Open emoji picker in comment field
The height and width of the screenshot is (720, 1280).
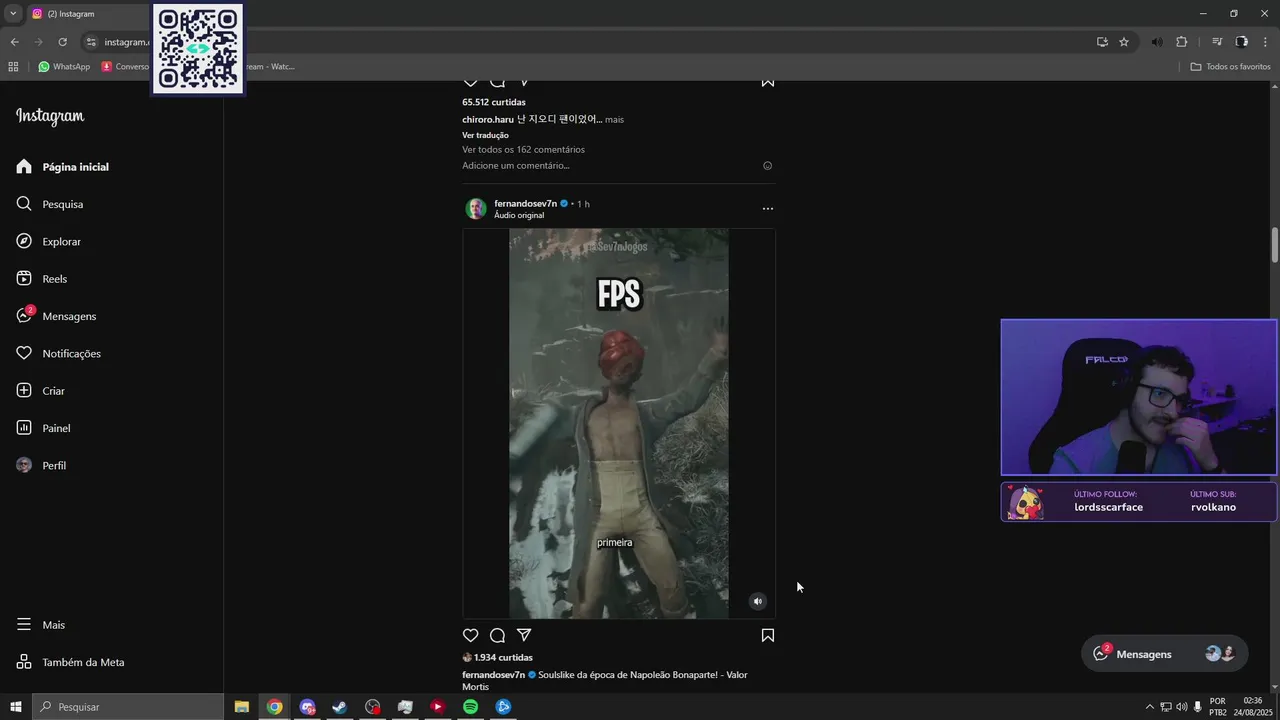(768, 166)
